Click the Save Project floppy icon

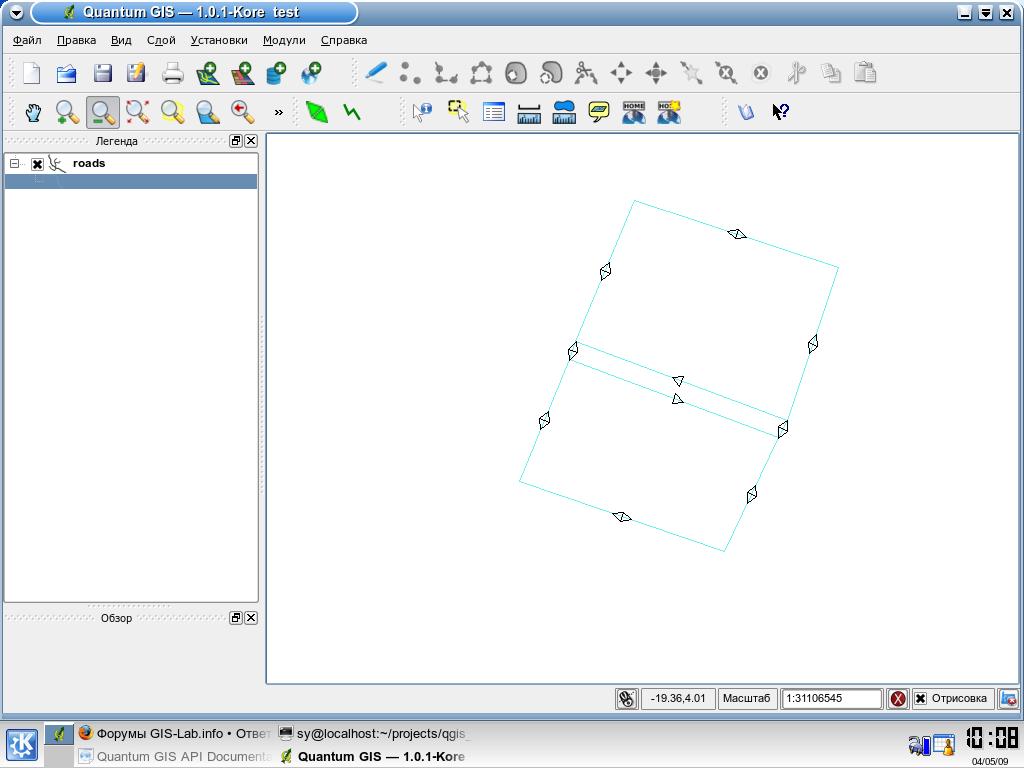[x=102, y=73]
